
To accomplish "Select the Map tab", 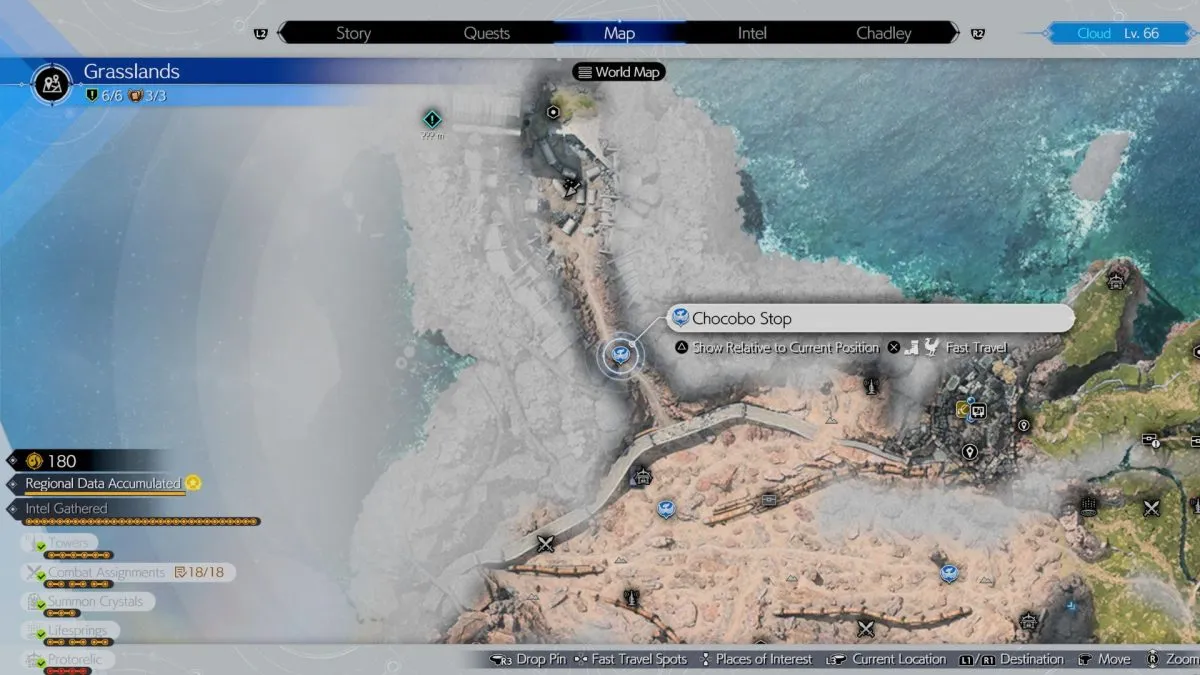I will point(619,33).
